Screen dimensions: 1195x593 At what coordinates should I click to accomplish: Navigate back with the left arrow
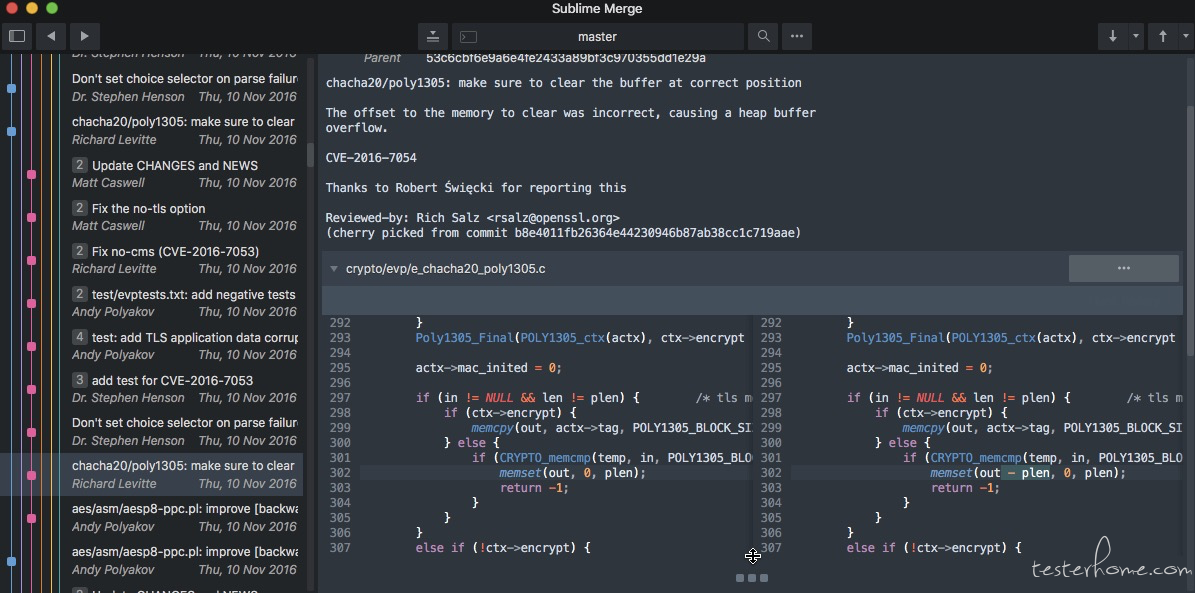coord(51,36)
